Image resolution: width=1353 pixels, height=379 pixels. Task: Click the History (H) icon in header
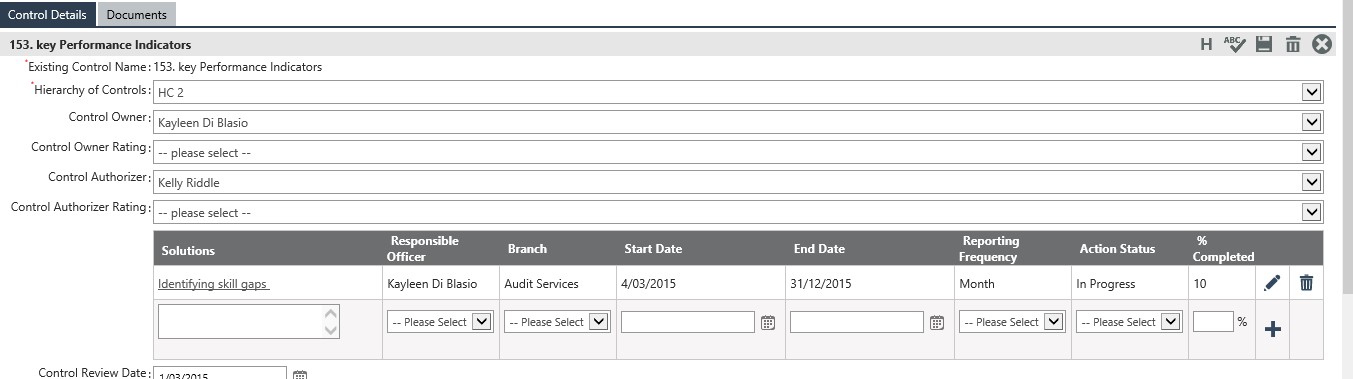coord(1206,44)
